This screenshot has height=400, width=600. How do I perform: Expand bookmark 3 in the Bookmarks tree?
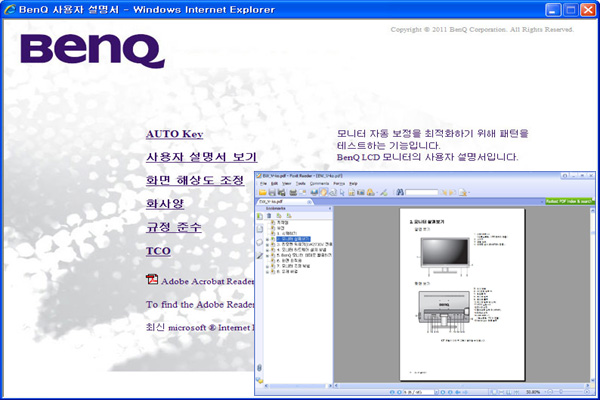267,245
